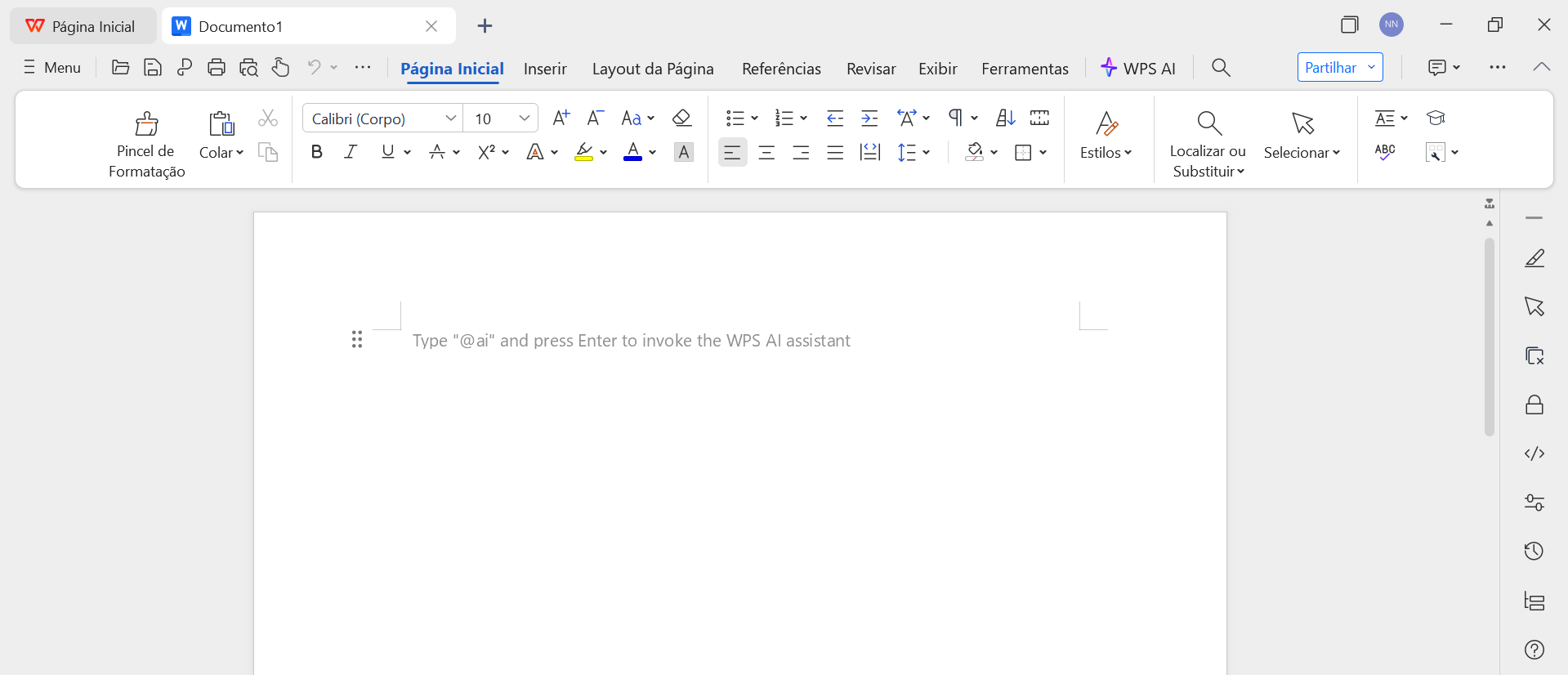Open the Layout da Página tab
The height and width of the screenshot is (675, 1568).
pos(653,69)
